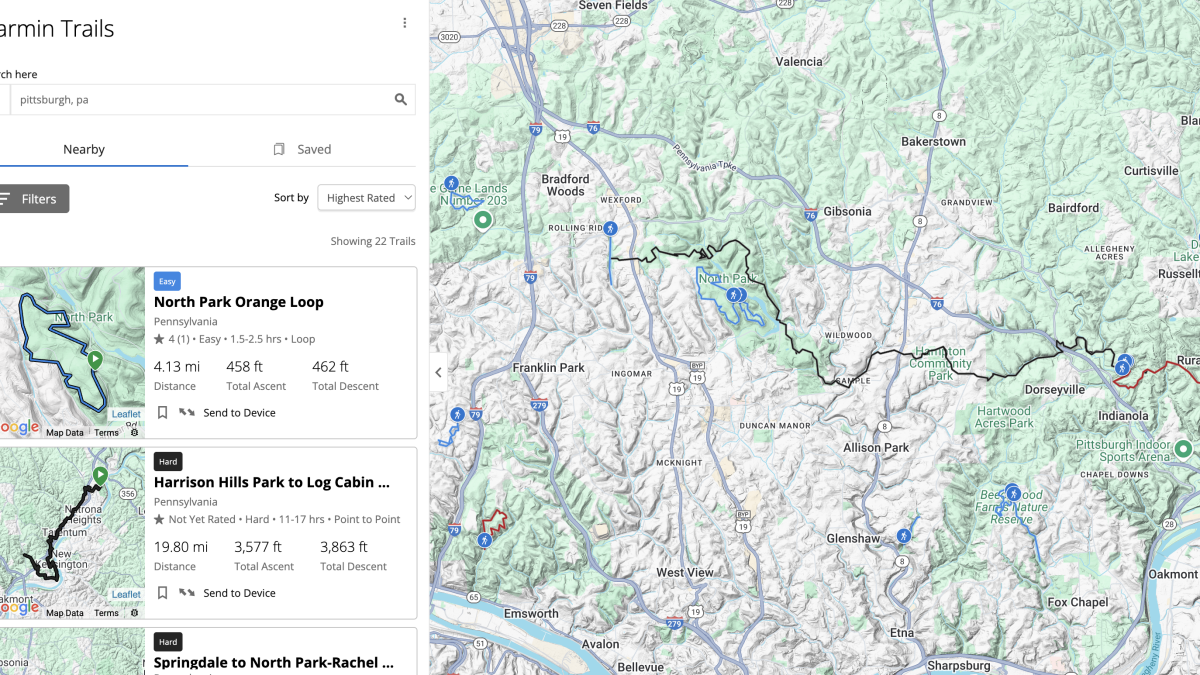Open the North Park Orange Loop trail title
The height and width of the screenshot is (675, 1200).
239,302
